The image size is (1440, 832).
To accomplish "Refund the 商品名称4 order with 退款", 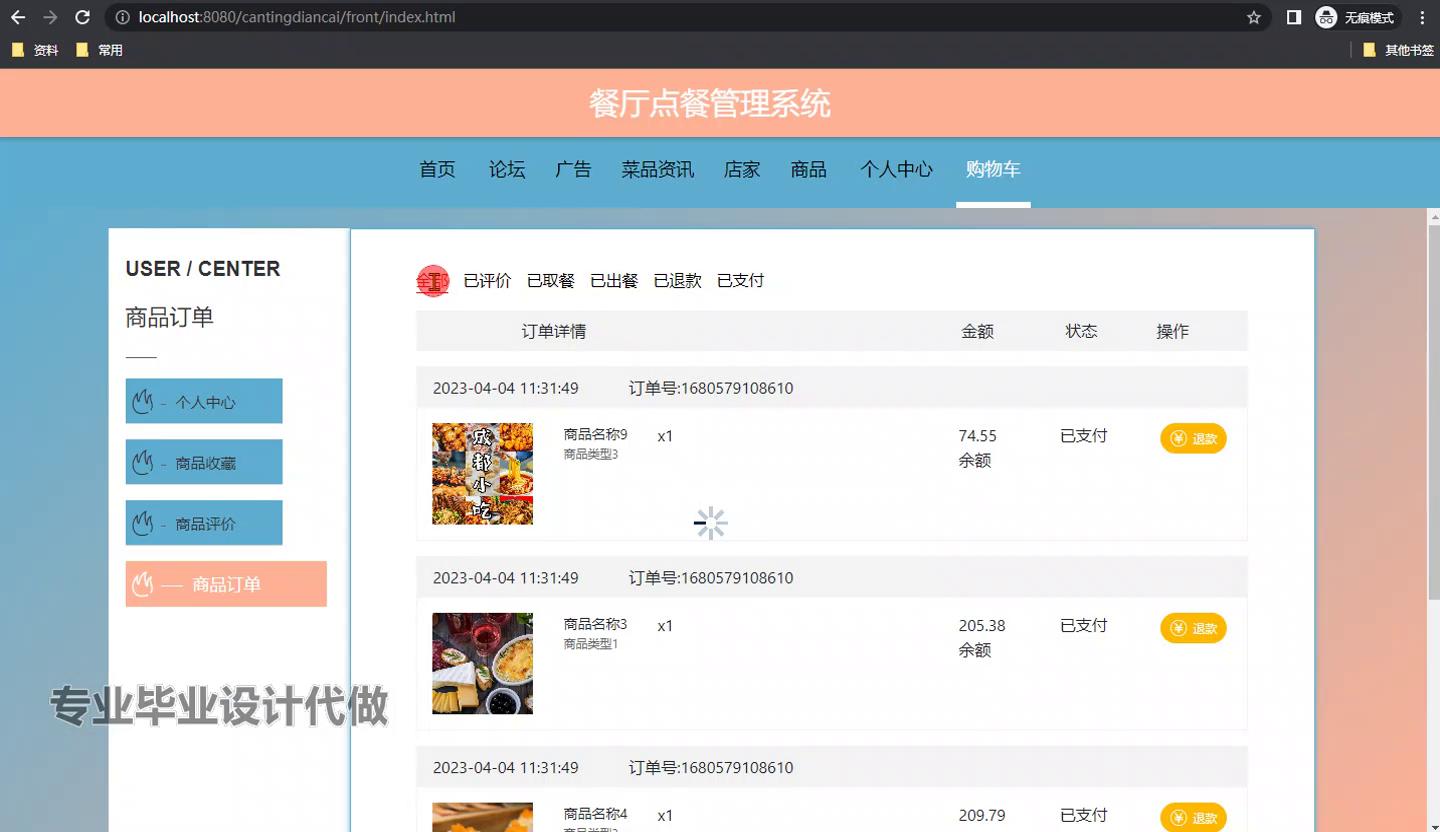I will [x=1193, y=817].
